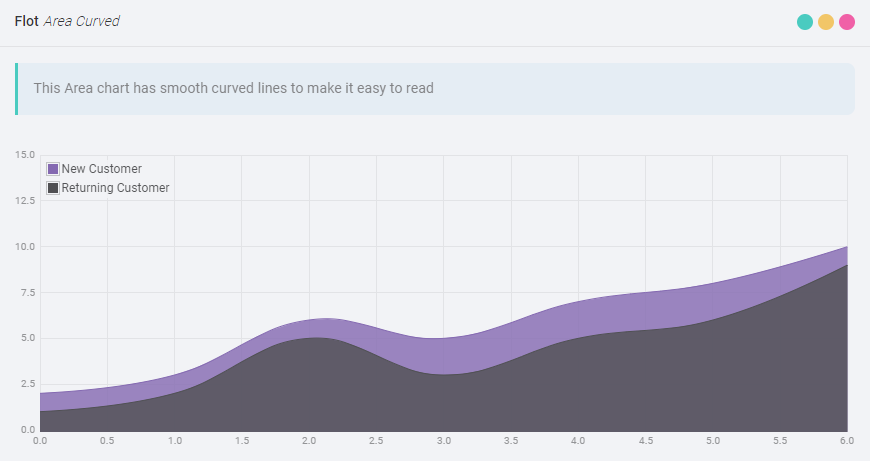Click the 4.5 x-axis label

[645, 440]
